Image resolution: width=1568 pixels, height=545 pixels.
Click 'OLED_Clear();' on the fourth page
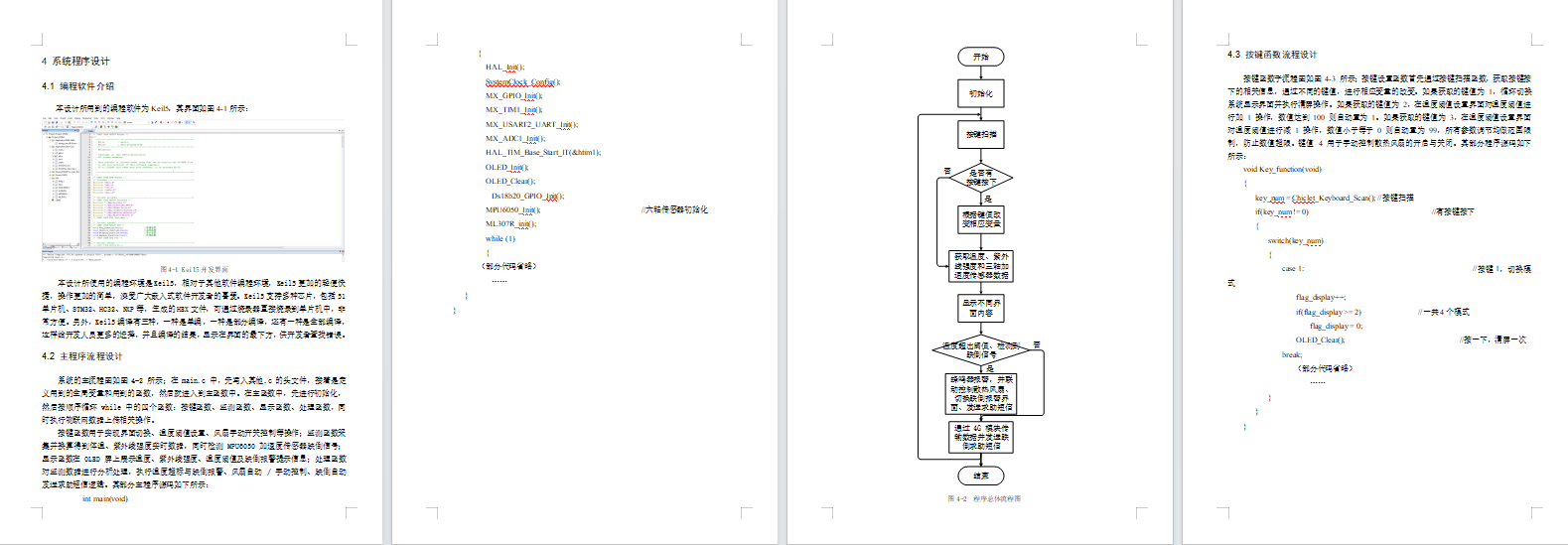pyautogui.click(x=1320, y=341)
